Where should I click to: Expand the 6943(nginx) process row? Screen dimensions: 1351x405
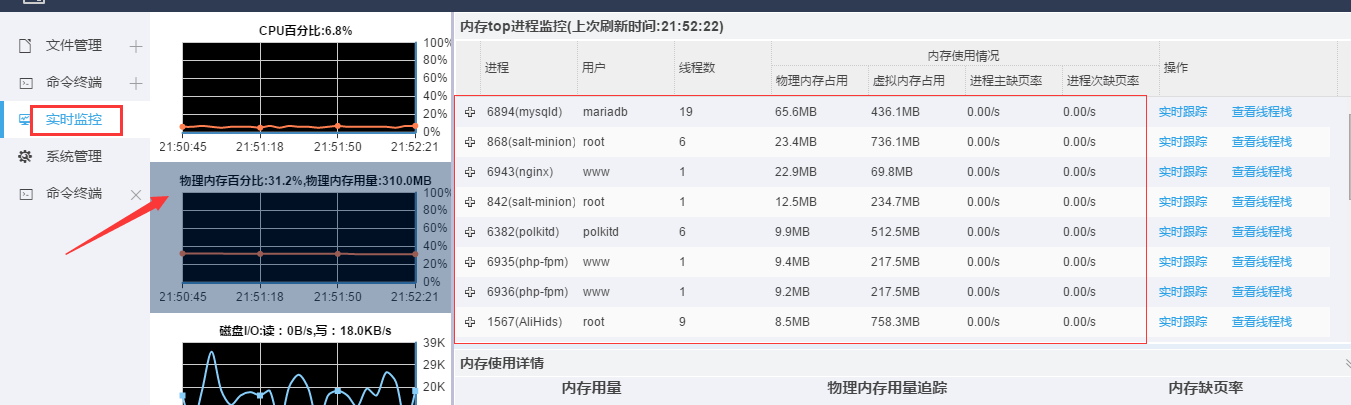click(470, 172)
